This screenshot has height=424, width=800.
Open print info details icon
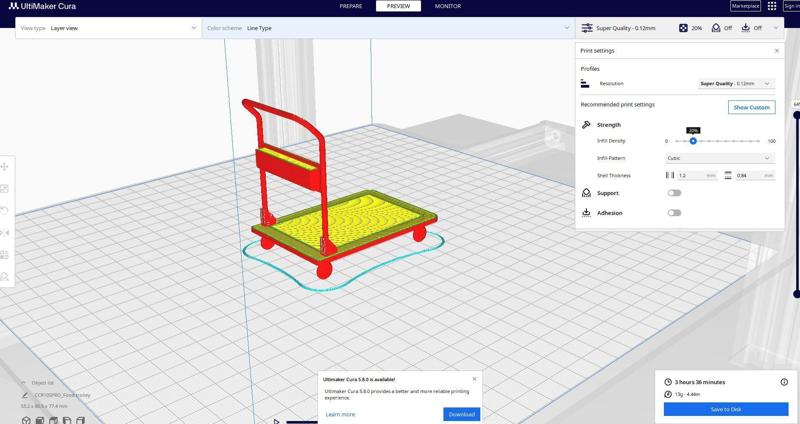784,382
